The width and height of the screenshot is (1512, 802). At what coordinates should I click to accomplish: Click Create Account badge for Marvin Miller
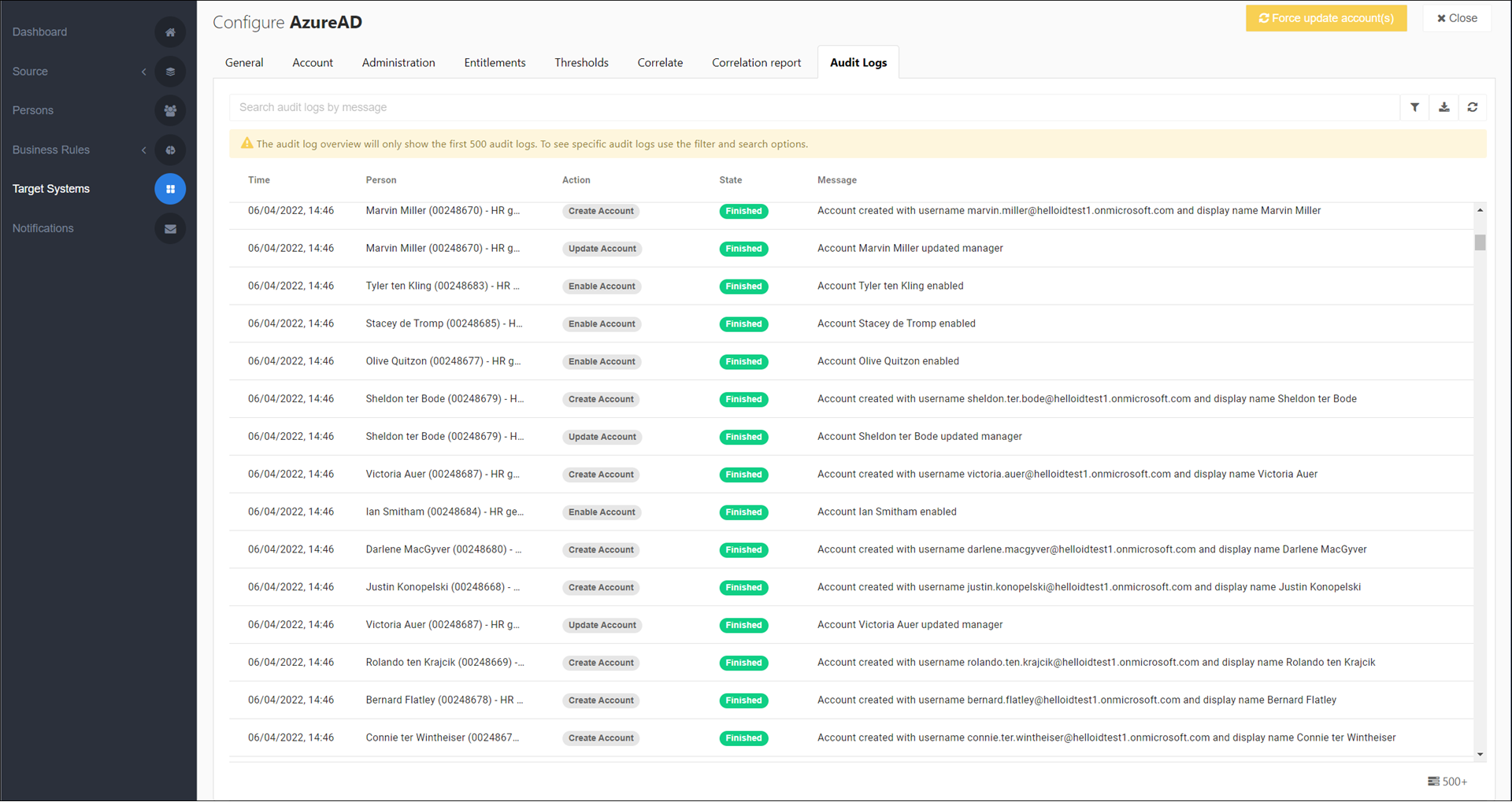[601, 211]
